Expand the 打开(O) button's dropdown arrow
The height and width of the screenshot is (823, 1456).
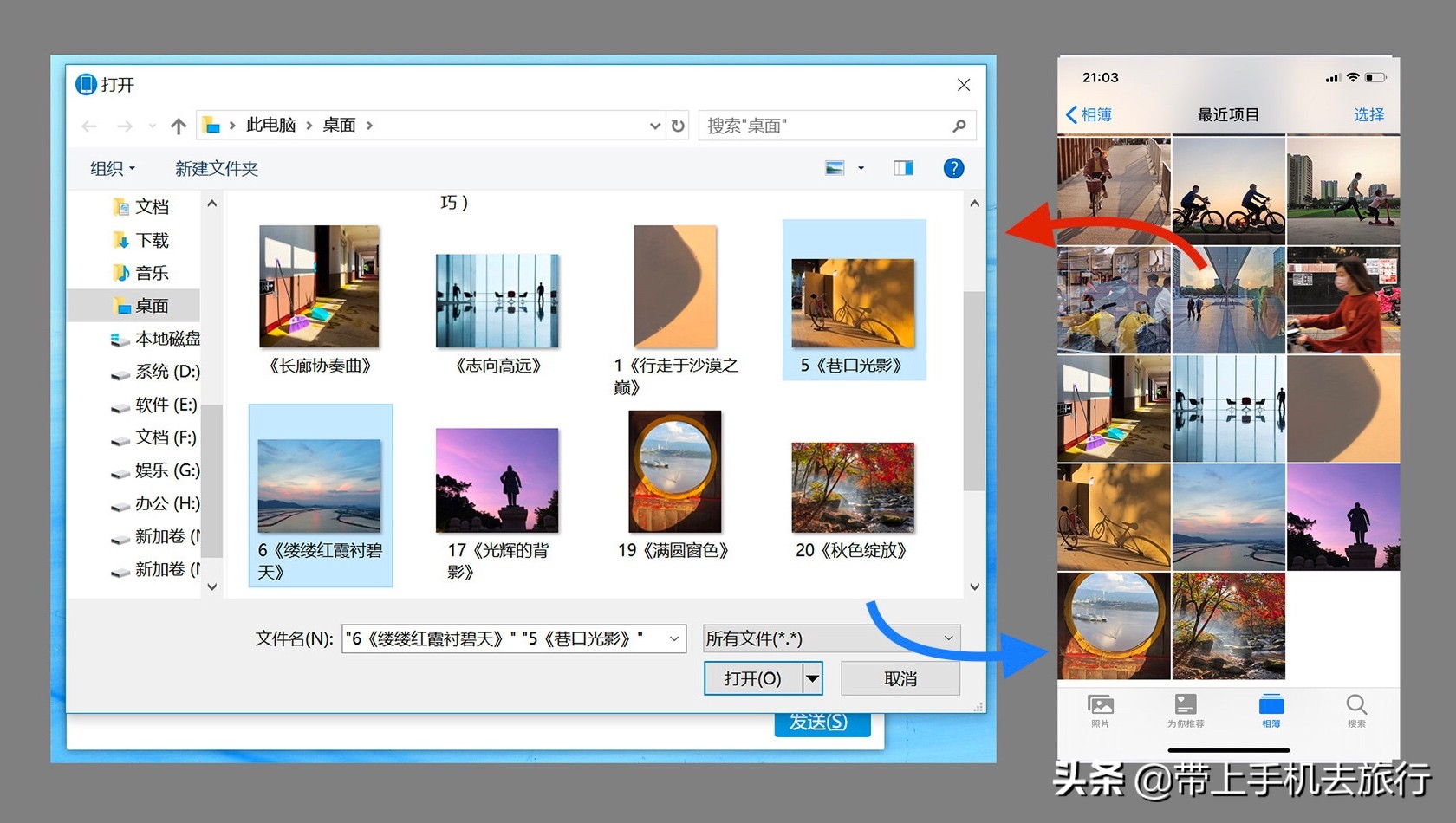pos(812,678)
